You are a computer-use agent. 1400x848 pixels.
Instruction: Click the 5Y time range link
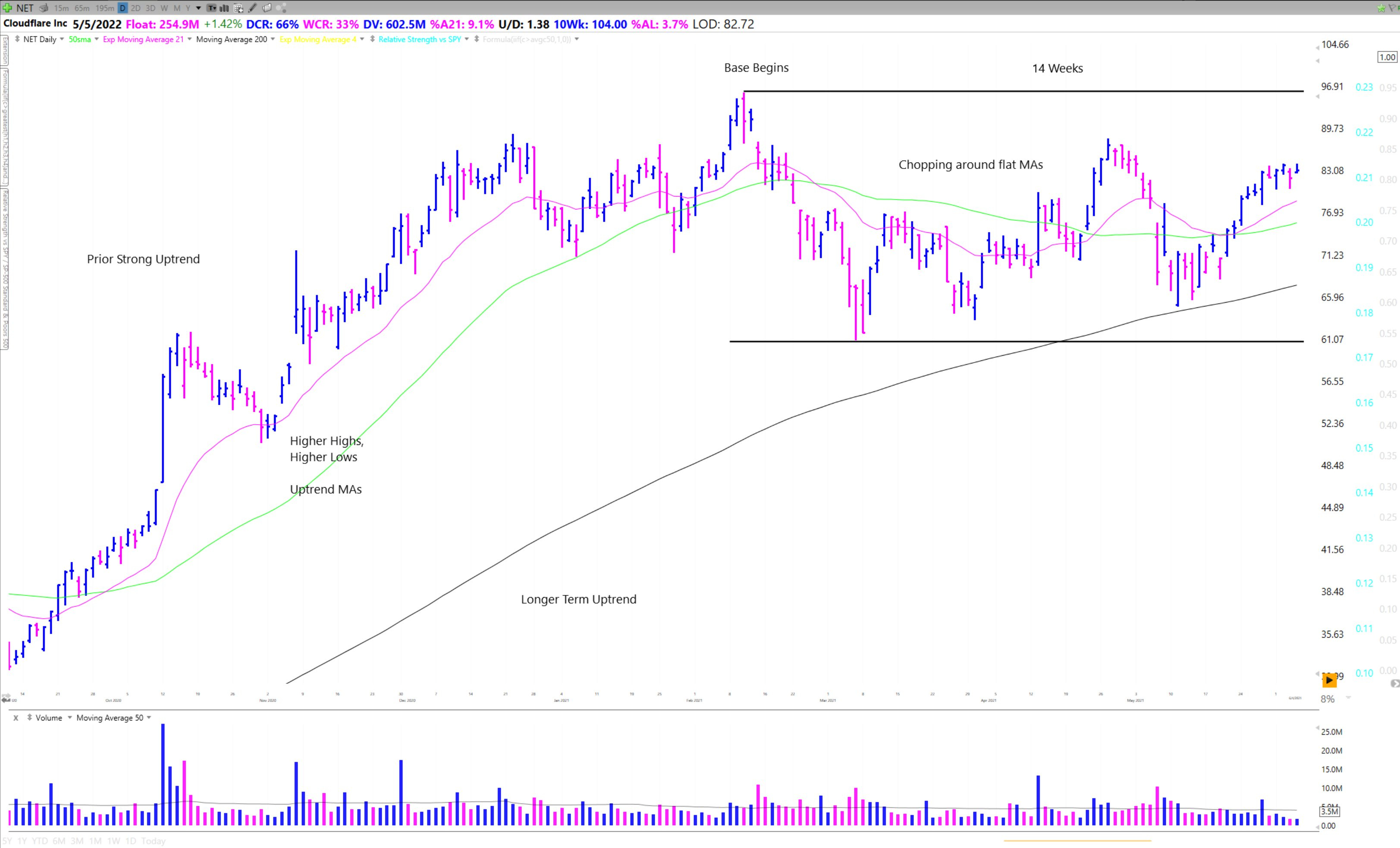[x=7, y=841]
